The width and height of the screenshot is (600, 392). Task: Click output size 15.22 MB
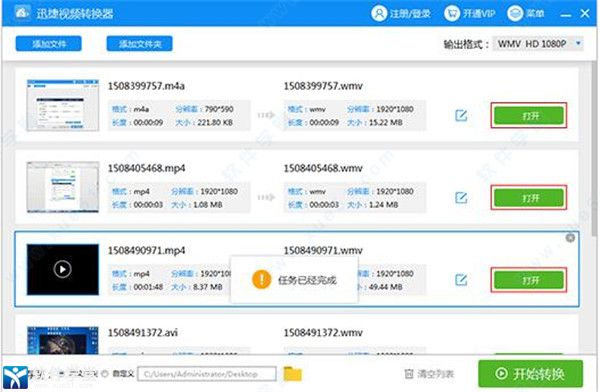point(386,122)
